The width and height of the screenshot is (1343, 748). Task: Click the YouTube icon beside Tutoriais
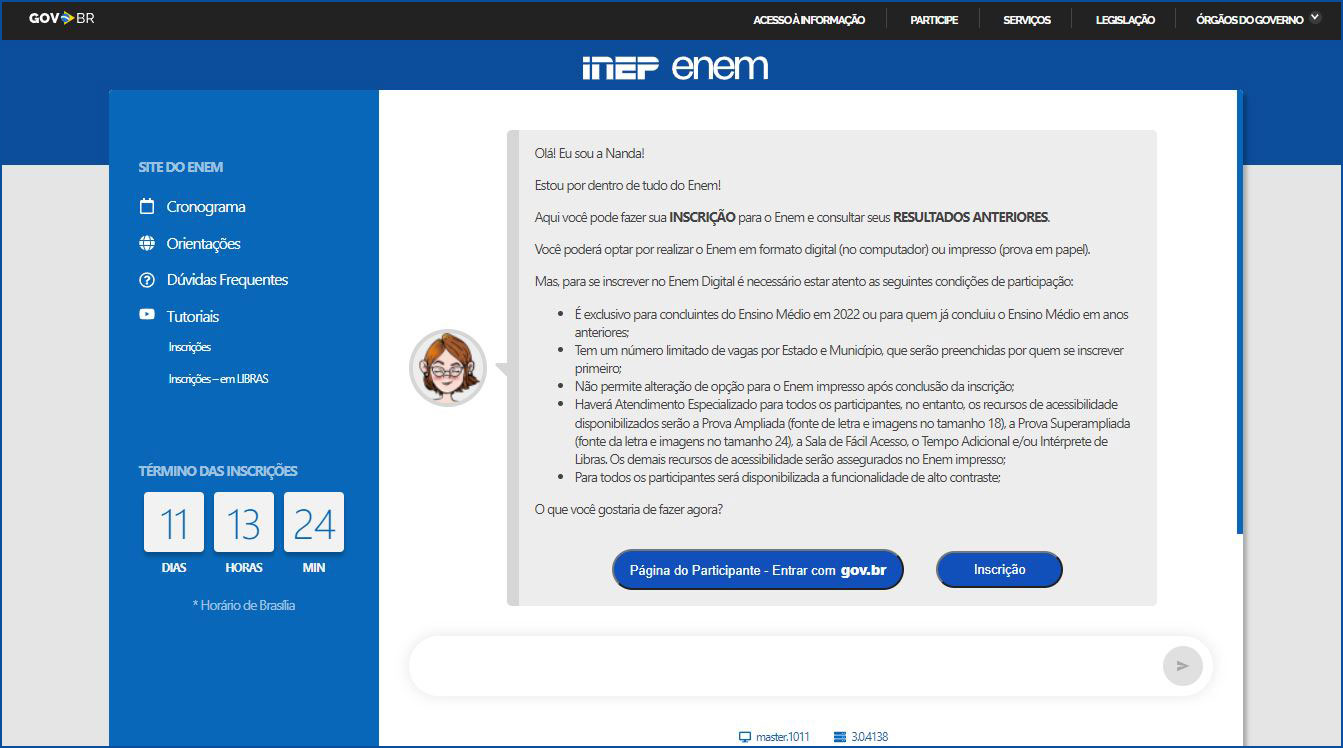[147, 315]
